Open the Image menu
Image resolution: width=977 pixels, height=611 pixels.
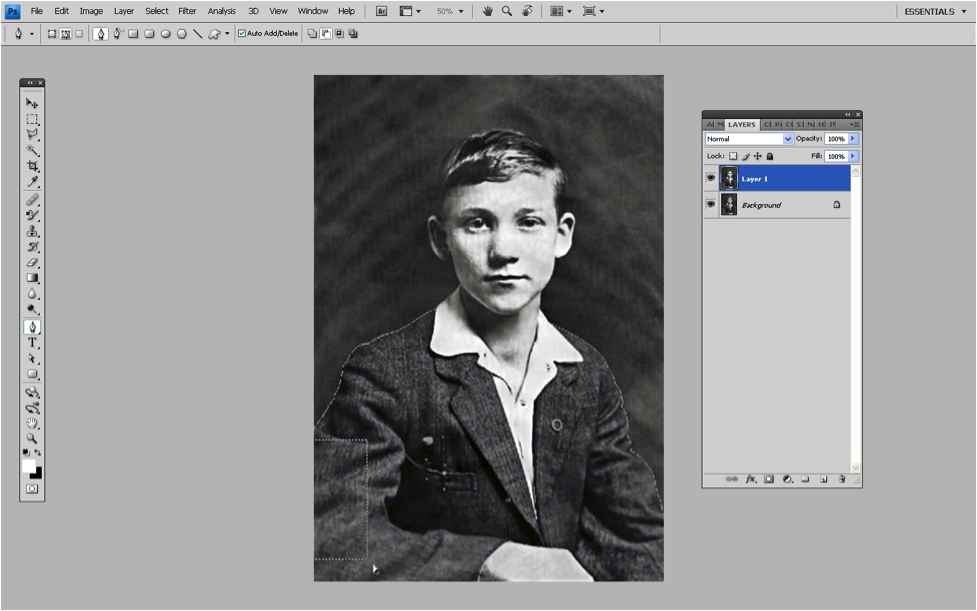tap(91, 11)
